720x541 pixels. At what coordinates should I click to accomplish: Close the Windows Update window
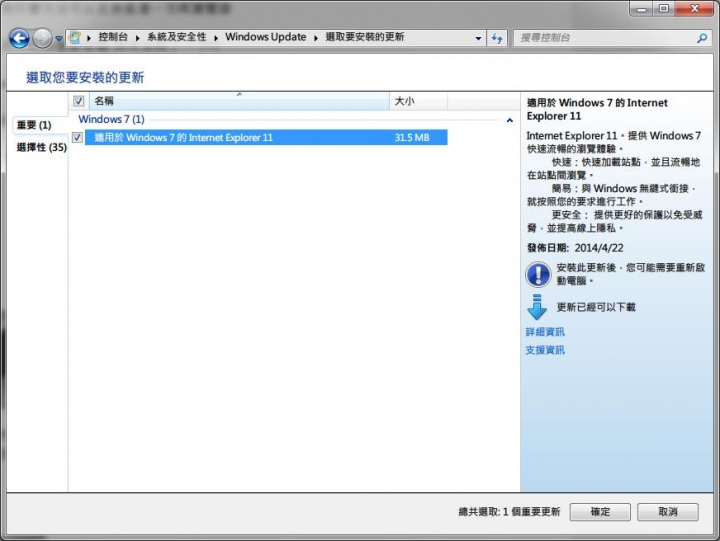(694, 8)
